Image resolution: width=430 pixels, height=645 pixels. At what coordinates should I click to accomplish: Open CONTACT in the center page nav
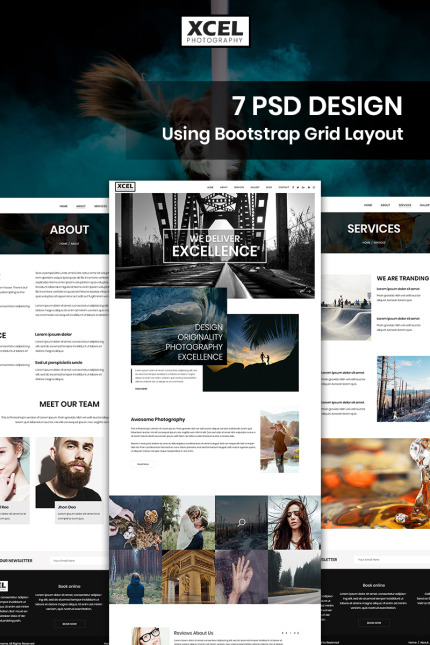pos(284,187)
